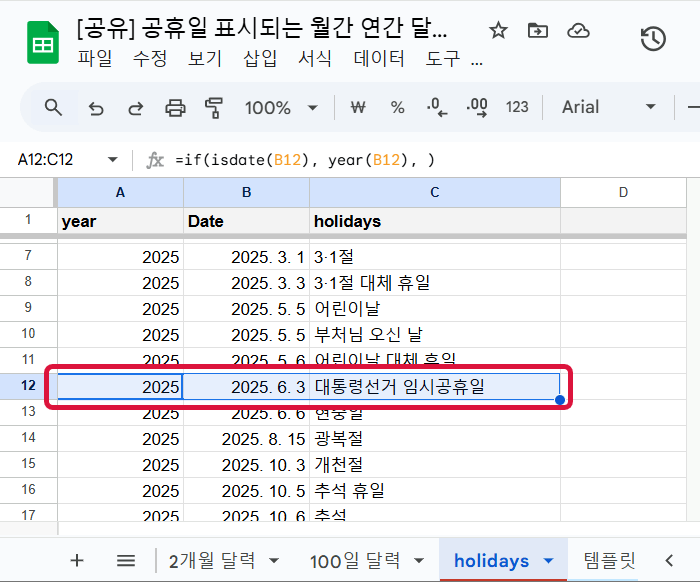The image size is (700, 582).
Task: Click the Google Sheets home icon
Action: point(42,43)
